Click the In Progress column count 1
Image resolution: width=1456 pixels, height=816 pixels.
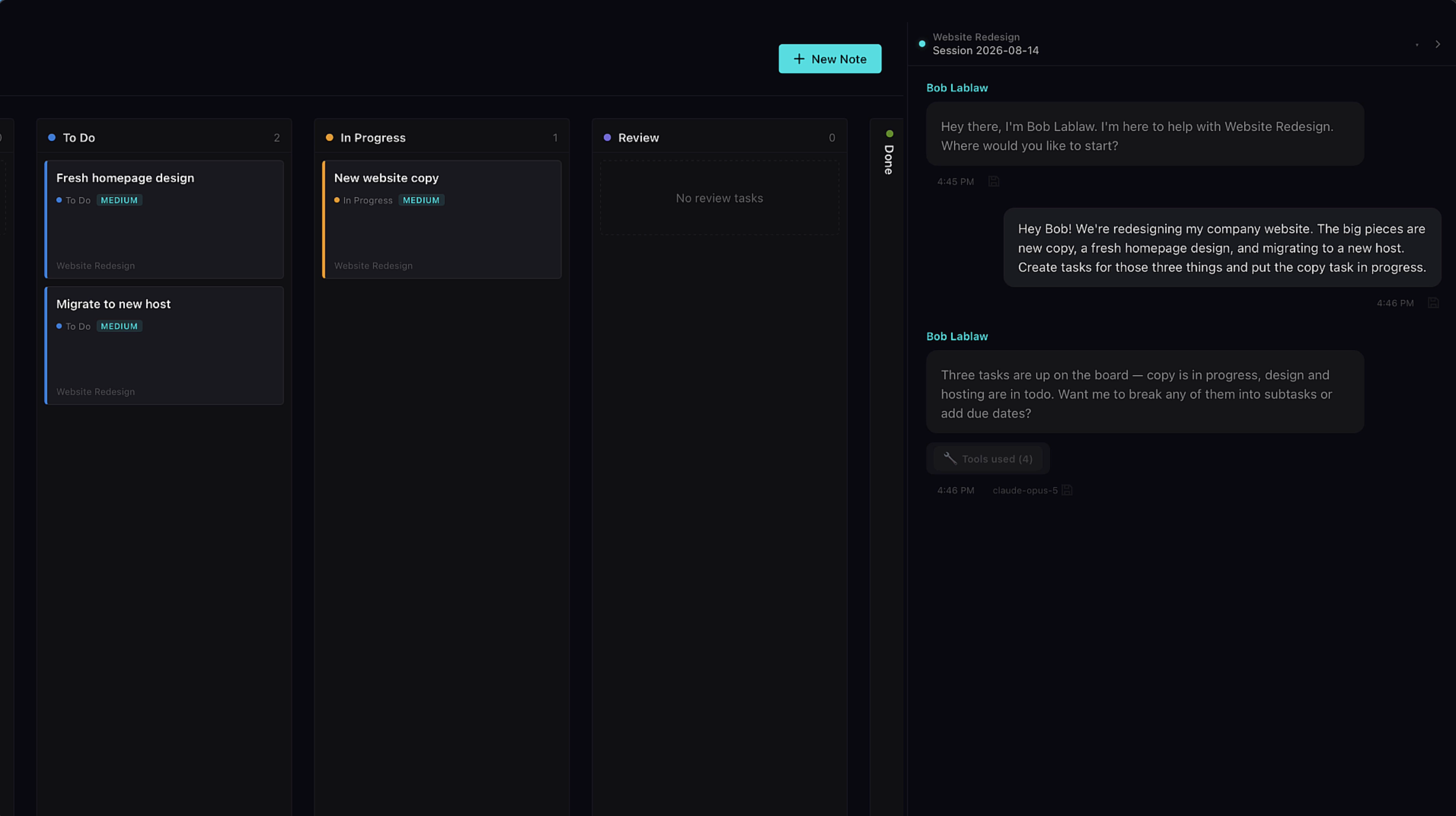tap(555, 137)
